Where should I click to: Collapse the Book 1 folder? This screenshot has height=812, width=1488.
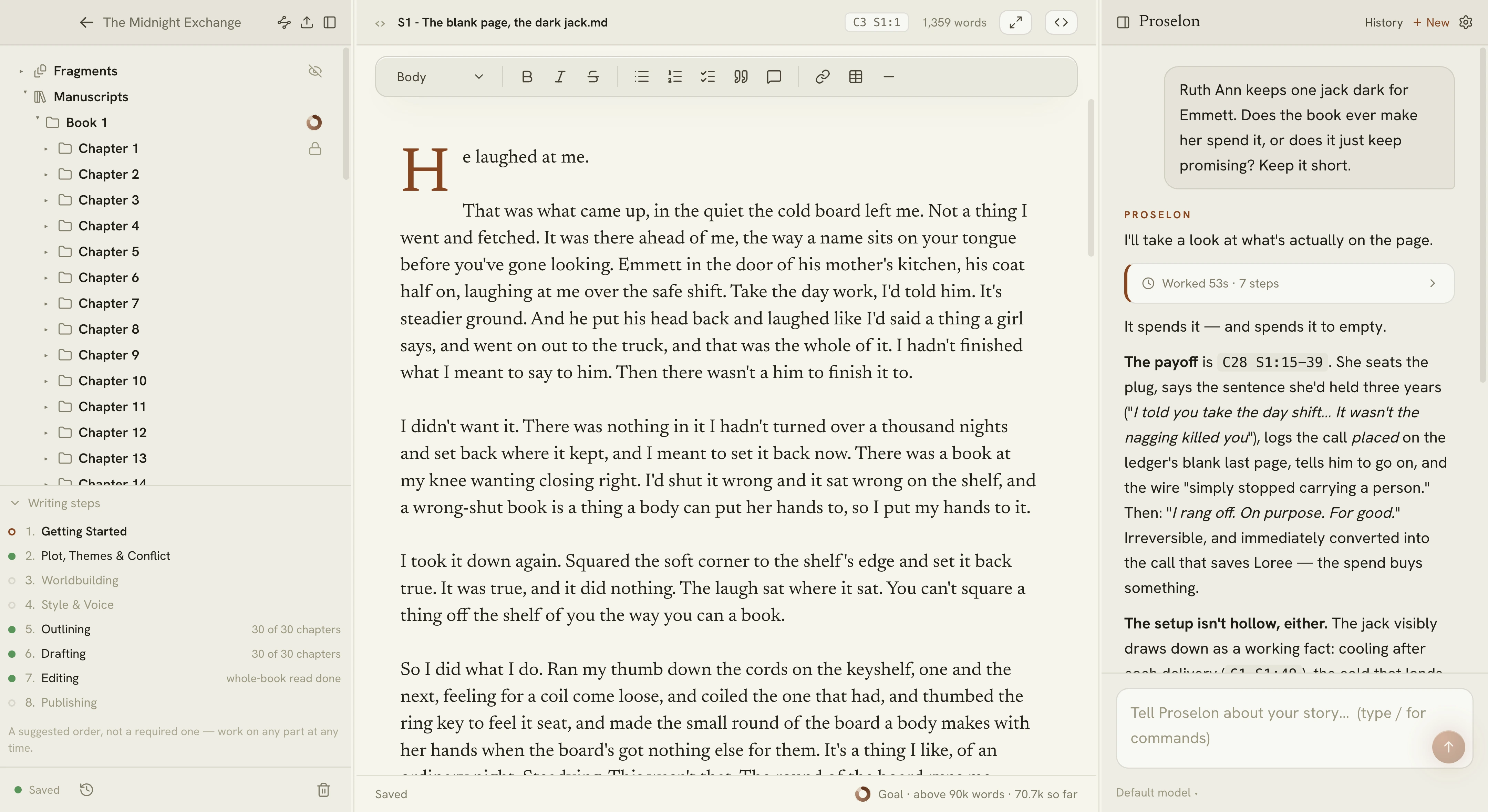pyautogui.click(x=38, y=118)
